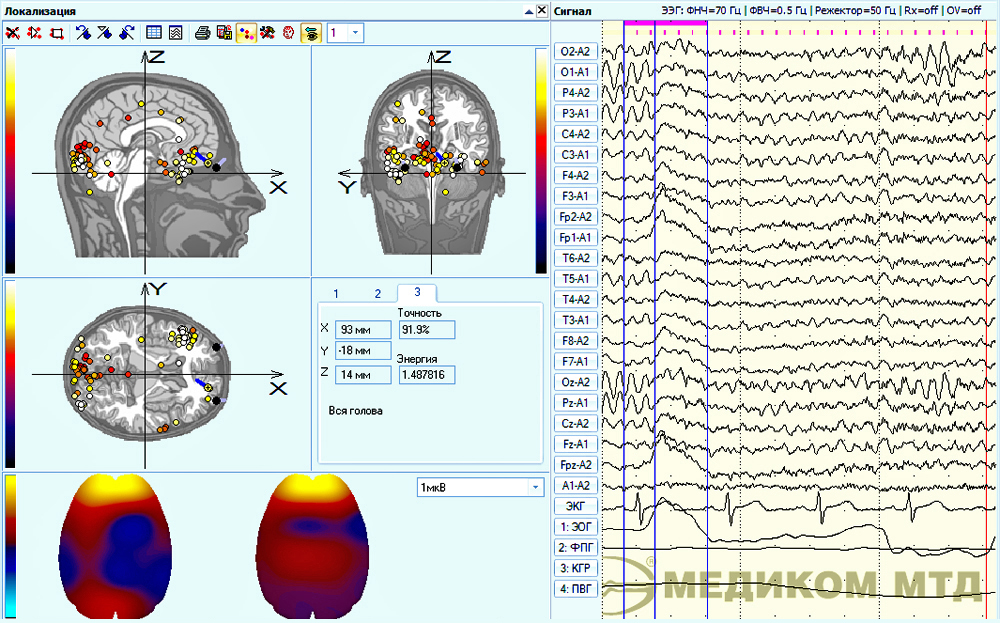The height and width of the screenshot is (623, 1000).
Task: Click the dipole selection arrow icon
Action: (x=34, y=33)
